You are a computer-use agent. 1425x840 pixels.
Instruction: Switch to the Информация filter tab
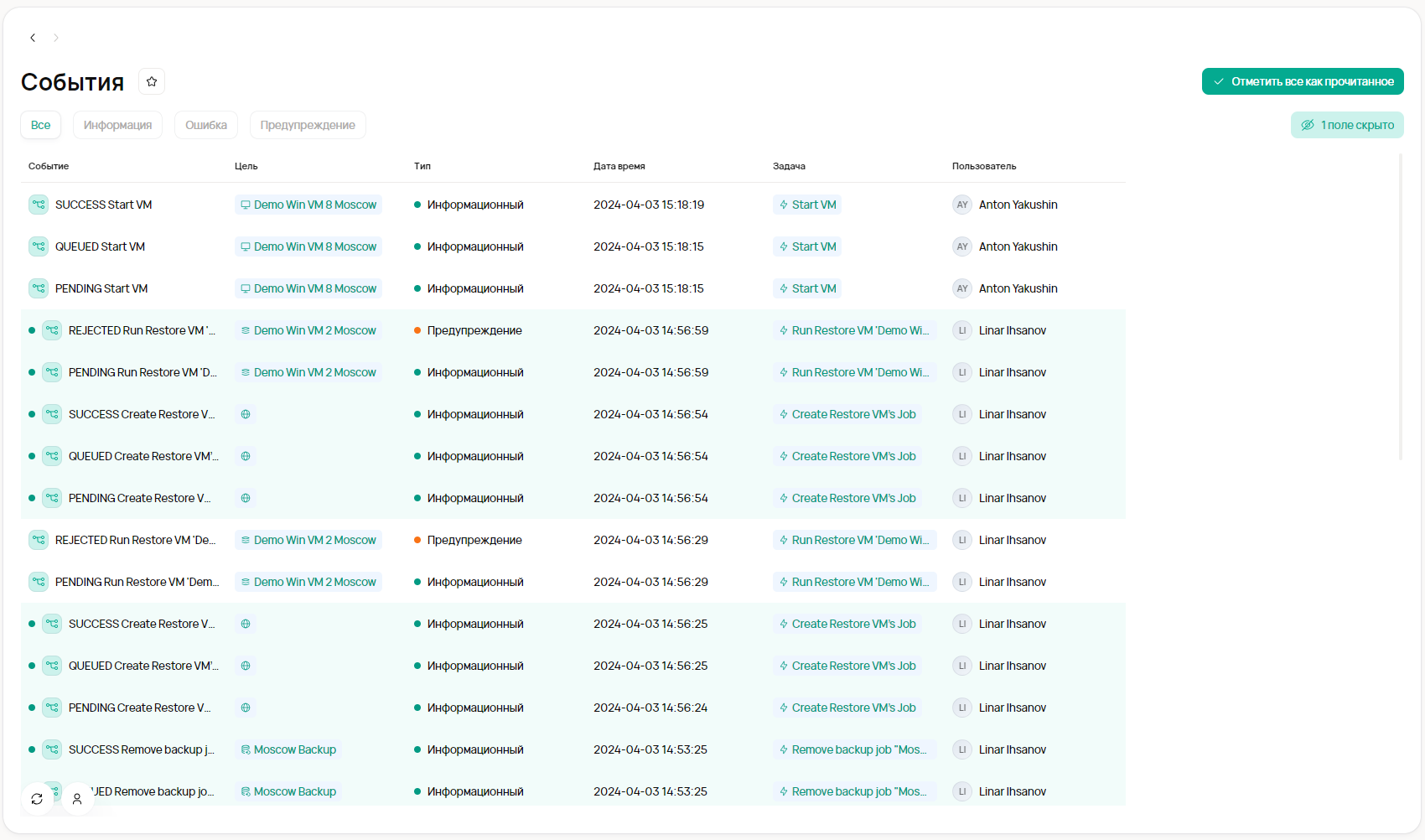coord(117,125)
